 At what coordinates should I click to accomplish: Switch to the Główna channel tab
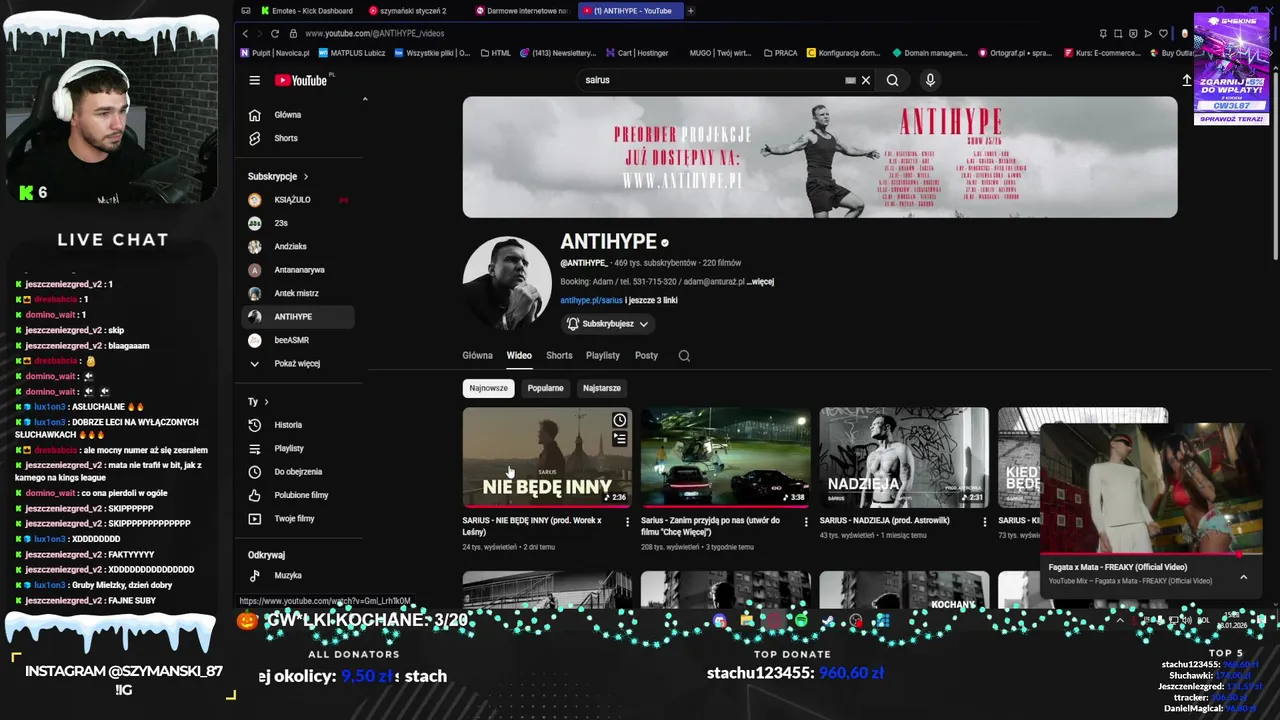[477, 355]
